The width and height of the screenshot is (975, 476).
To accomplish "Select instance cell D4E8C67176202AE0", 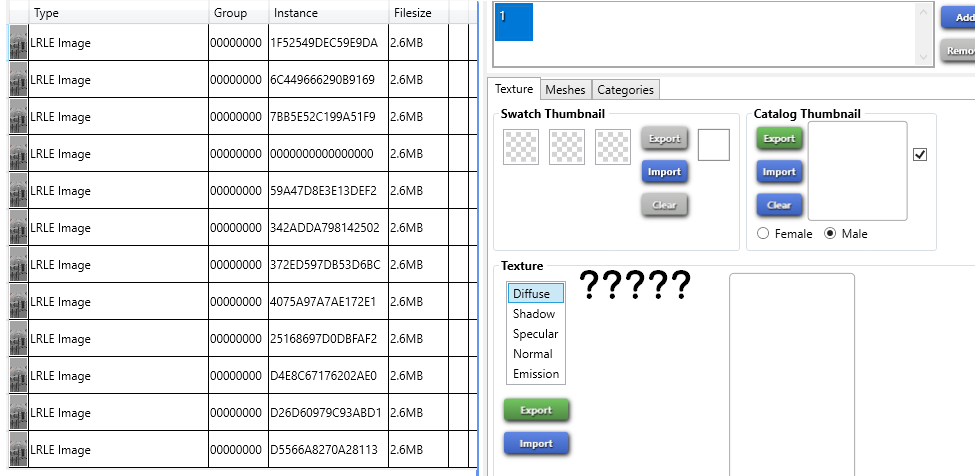I will pos(328,375).
